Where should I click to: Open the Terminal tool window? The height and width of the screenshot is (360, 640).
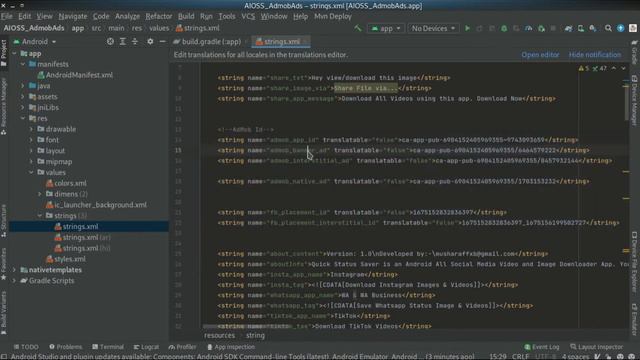coord(108,347)
